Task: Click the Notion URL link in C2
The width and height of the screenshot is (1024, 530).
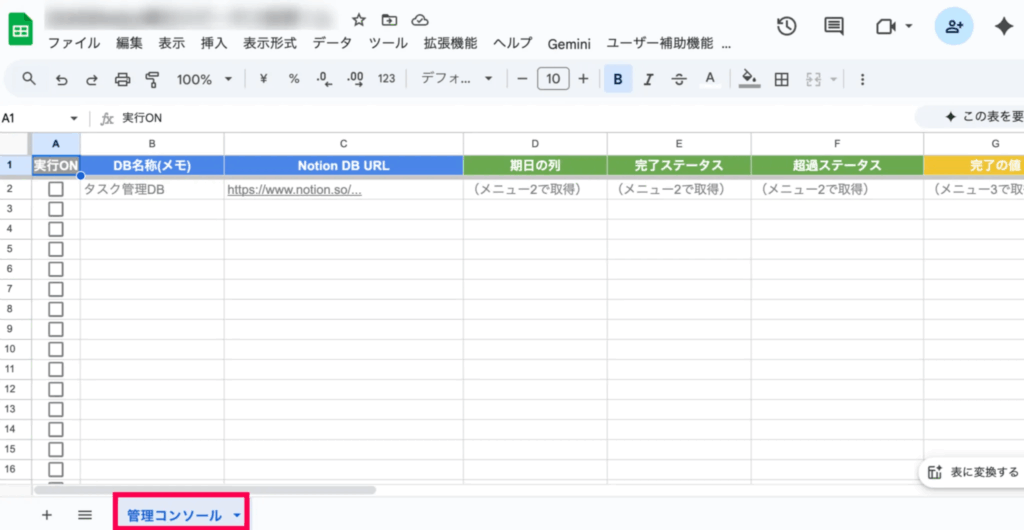Action: pyautogui.click(x=294, y=188)
